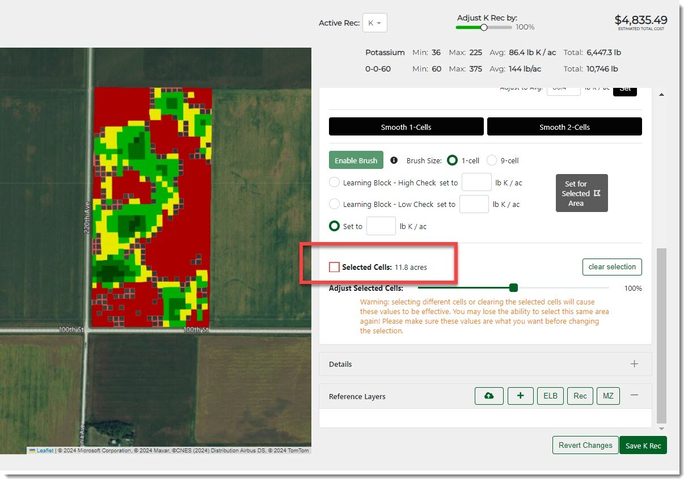688x483 pixels.
Task: Expand the Details section
Action: (x=634, y=364)
